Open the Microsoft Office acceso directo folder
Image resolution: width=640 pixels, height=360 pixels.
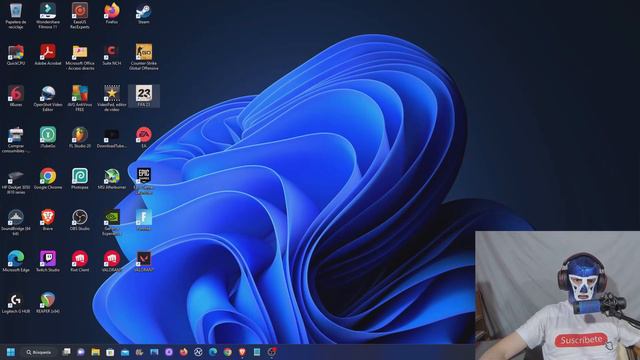[x=80, y=57]
